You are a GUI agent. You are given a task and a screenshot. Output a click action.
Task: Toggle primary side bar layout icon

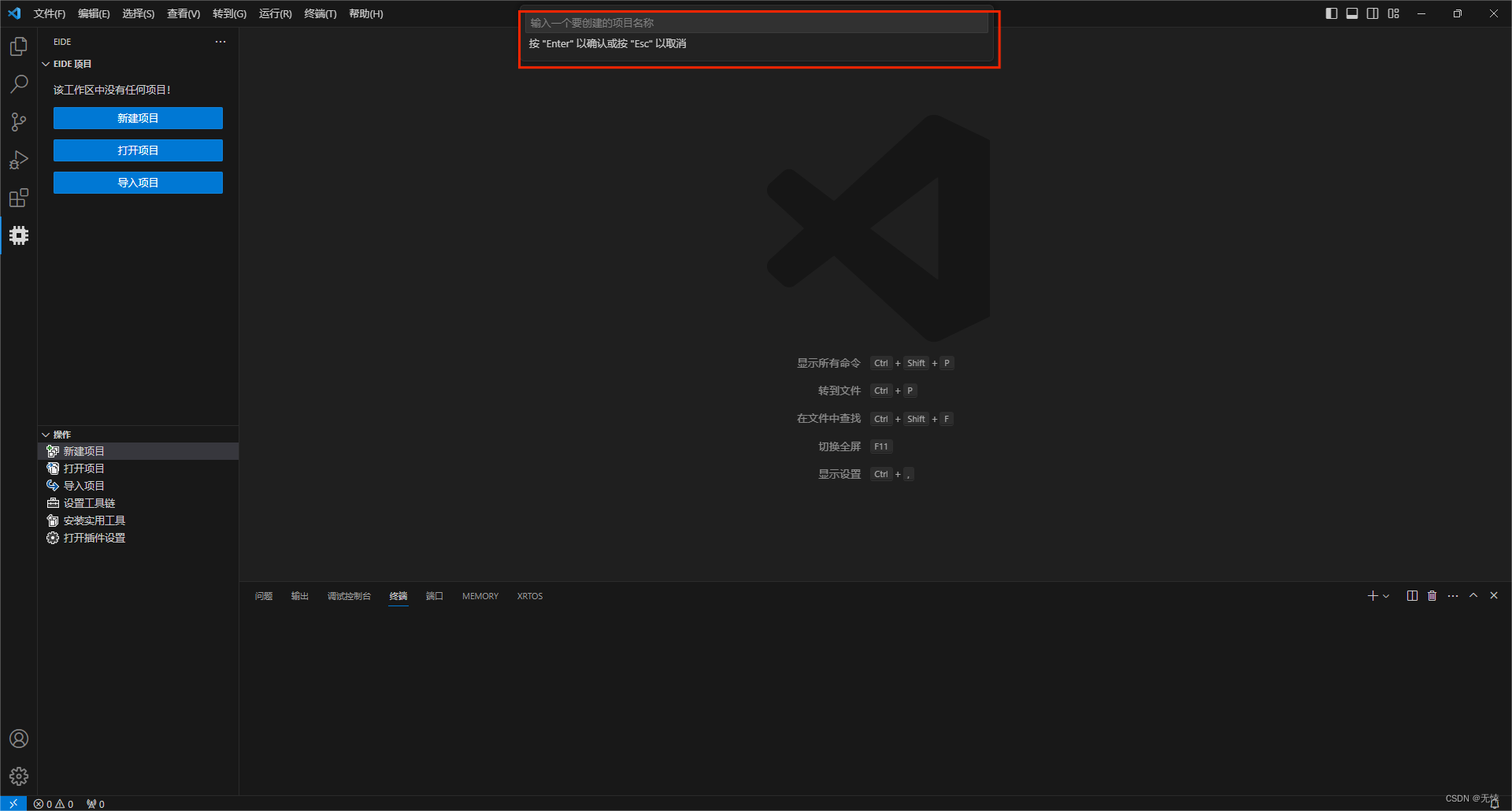(1332, 13)
